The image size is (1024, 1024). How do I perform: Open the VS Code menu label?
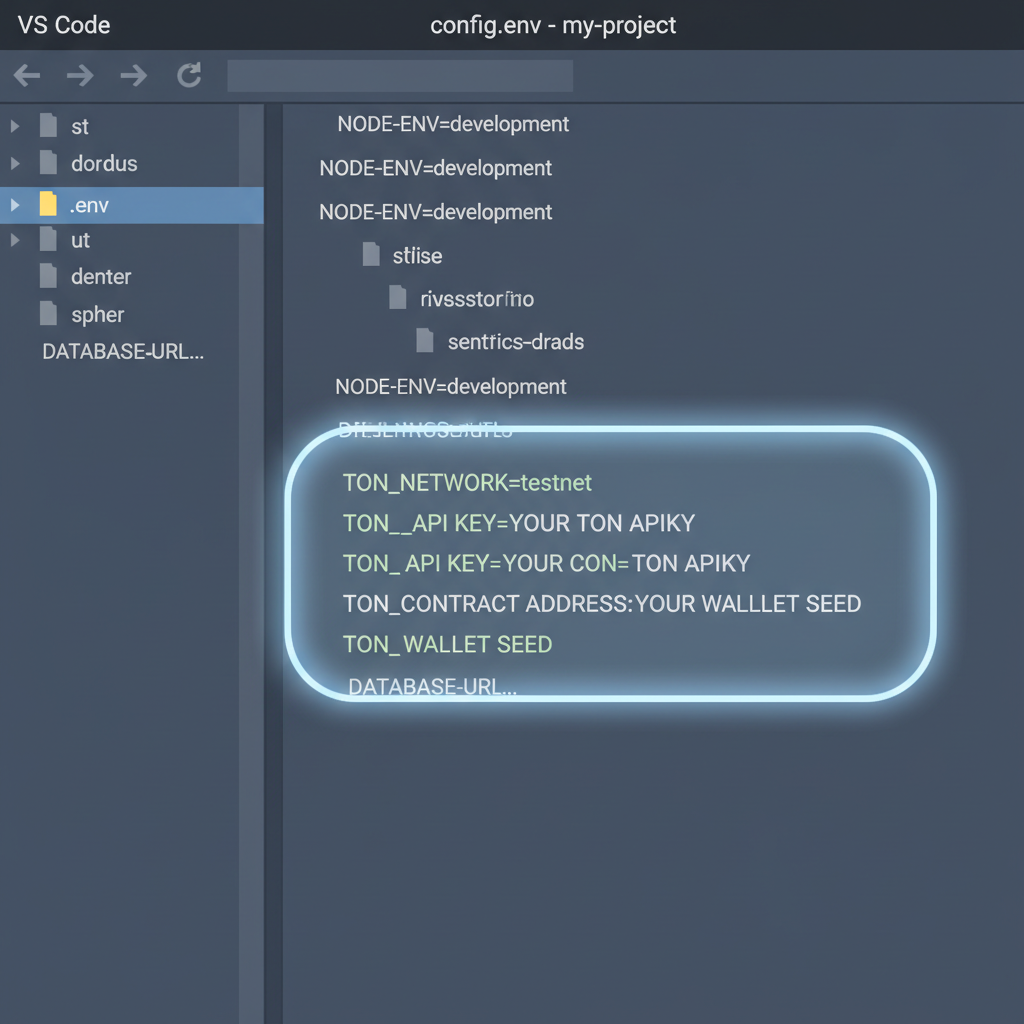coord(62,25)
